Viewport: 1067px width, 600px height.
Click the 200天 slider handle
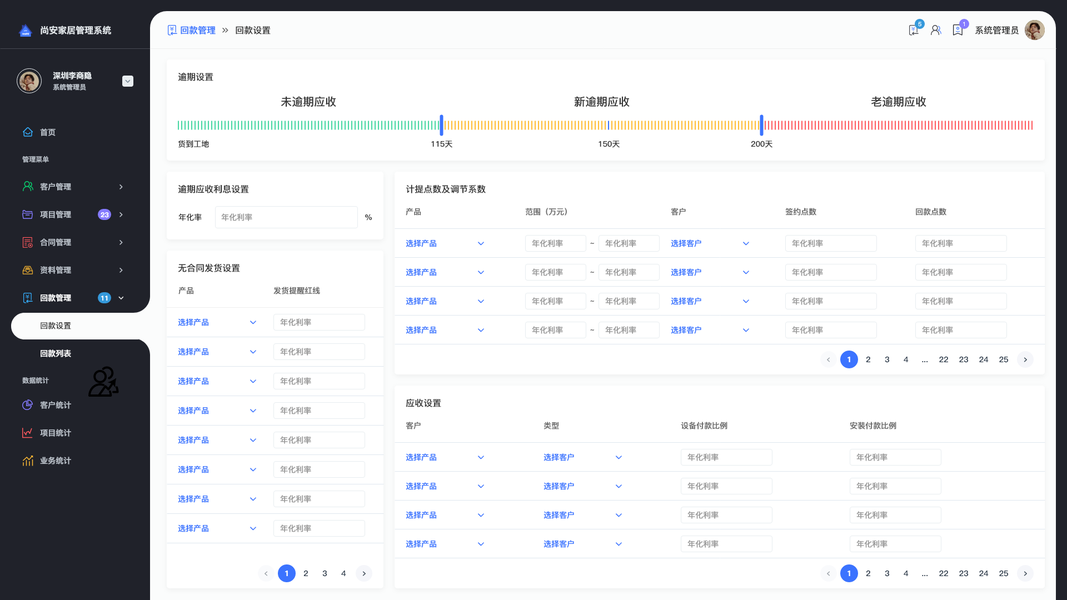[761, 125]
